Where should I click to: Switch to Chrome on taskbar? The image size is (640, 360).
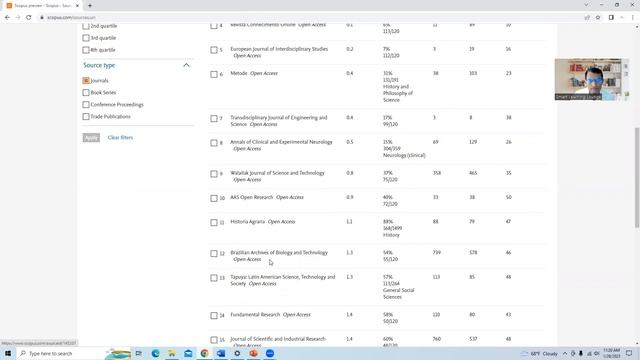[x=204, y=353]
